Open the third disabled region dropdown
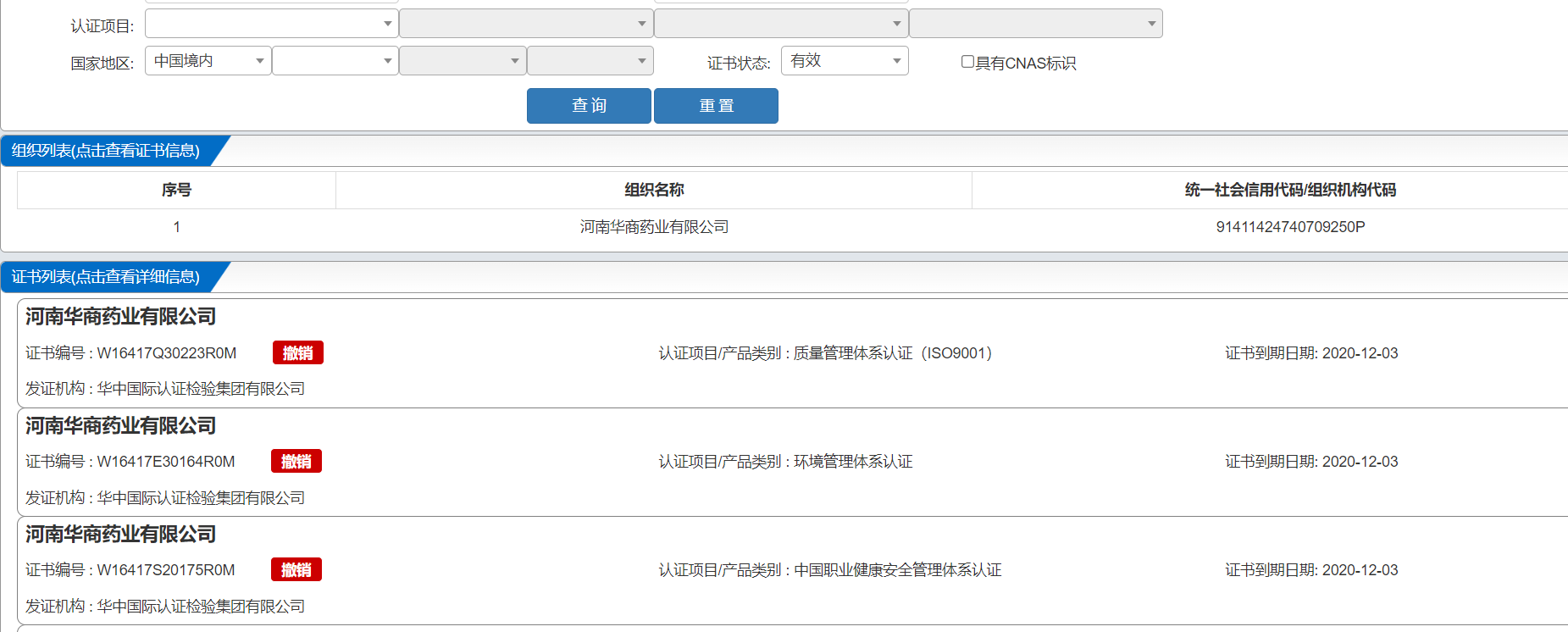Image resolution: width=1568 pixels, height=632 pixels. point(463,61)
